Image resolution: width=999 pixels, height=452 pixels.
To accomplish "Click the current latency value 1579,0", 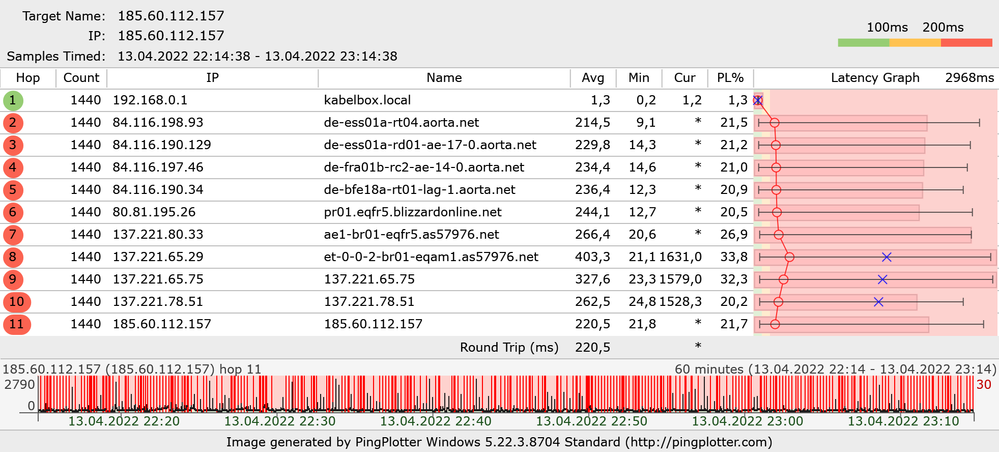I will click(x=680, y=279).
